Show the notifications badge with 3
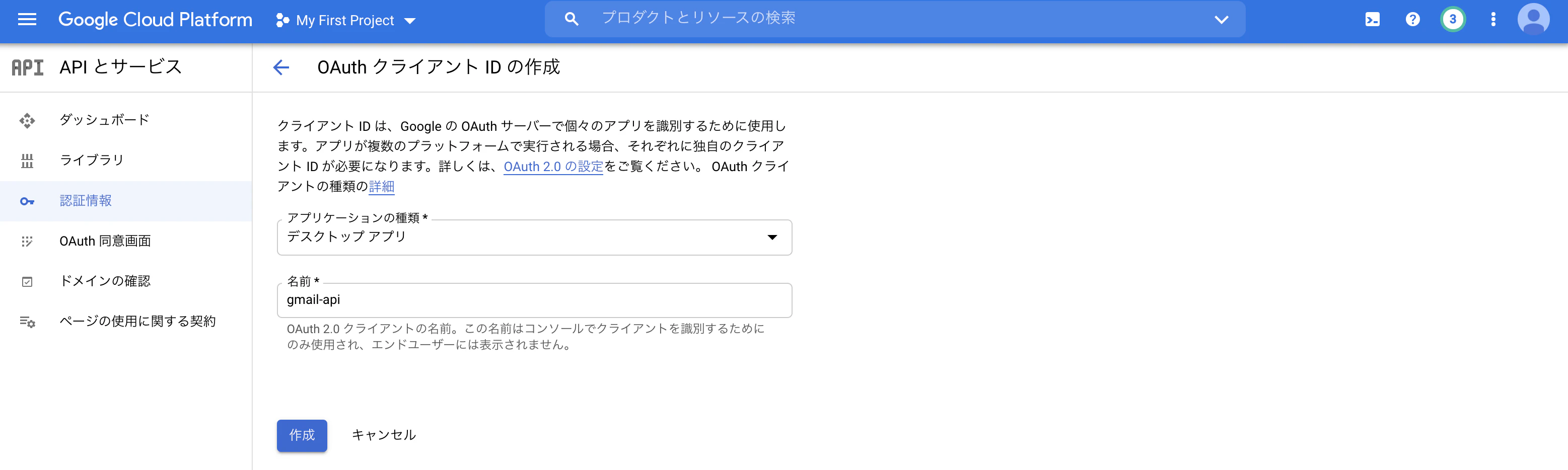Viewport: 1568px width, 470px height. 1452,20
